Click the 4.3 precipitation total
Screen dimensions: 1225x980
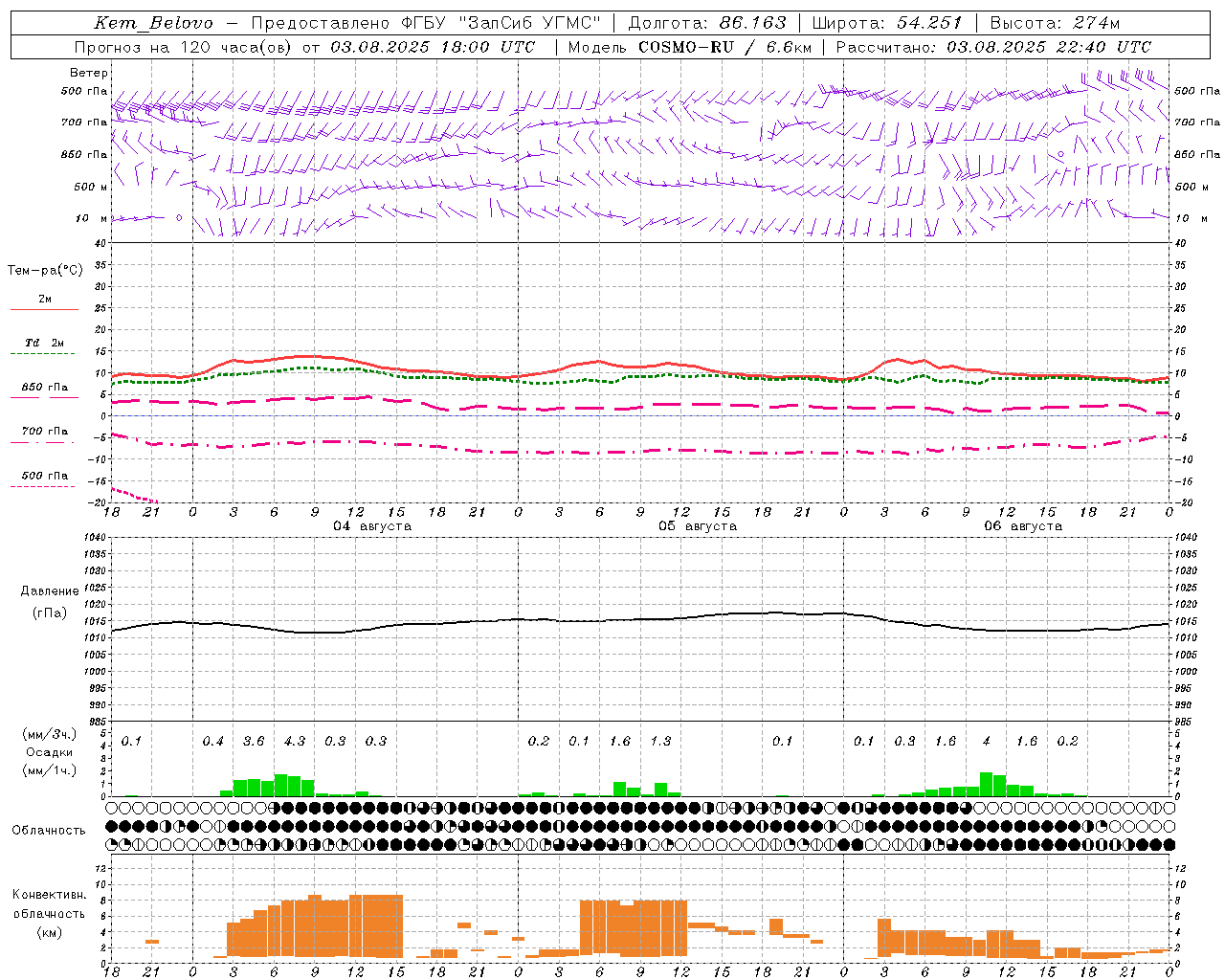click(295, 741)
